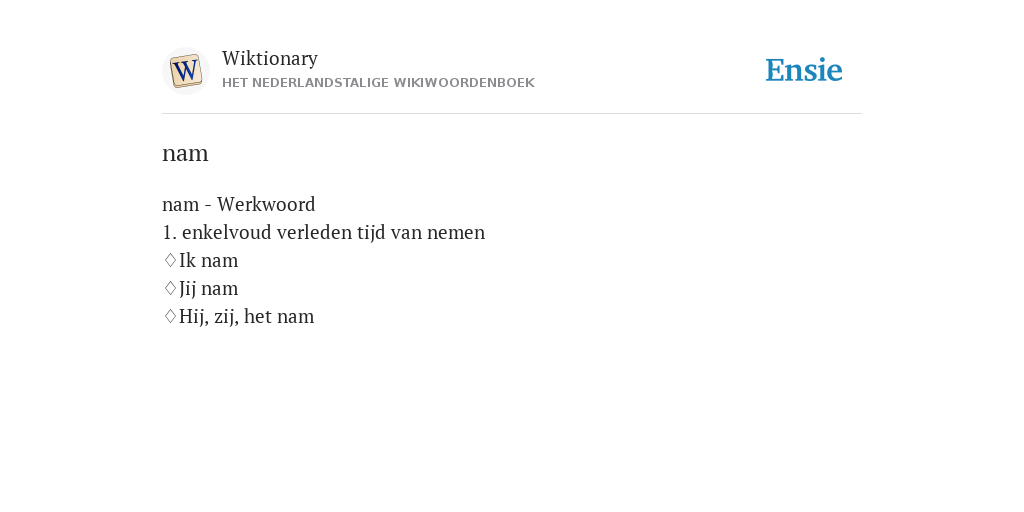
Task: Click the example text Jij nam
Action: click(x=208, y=289)
